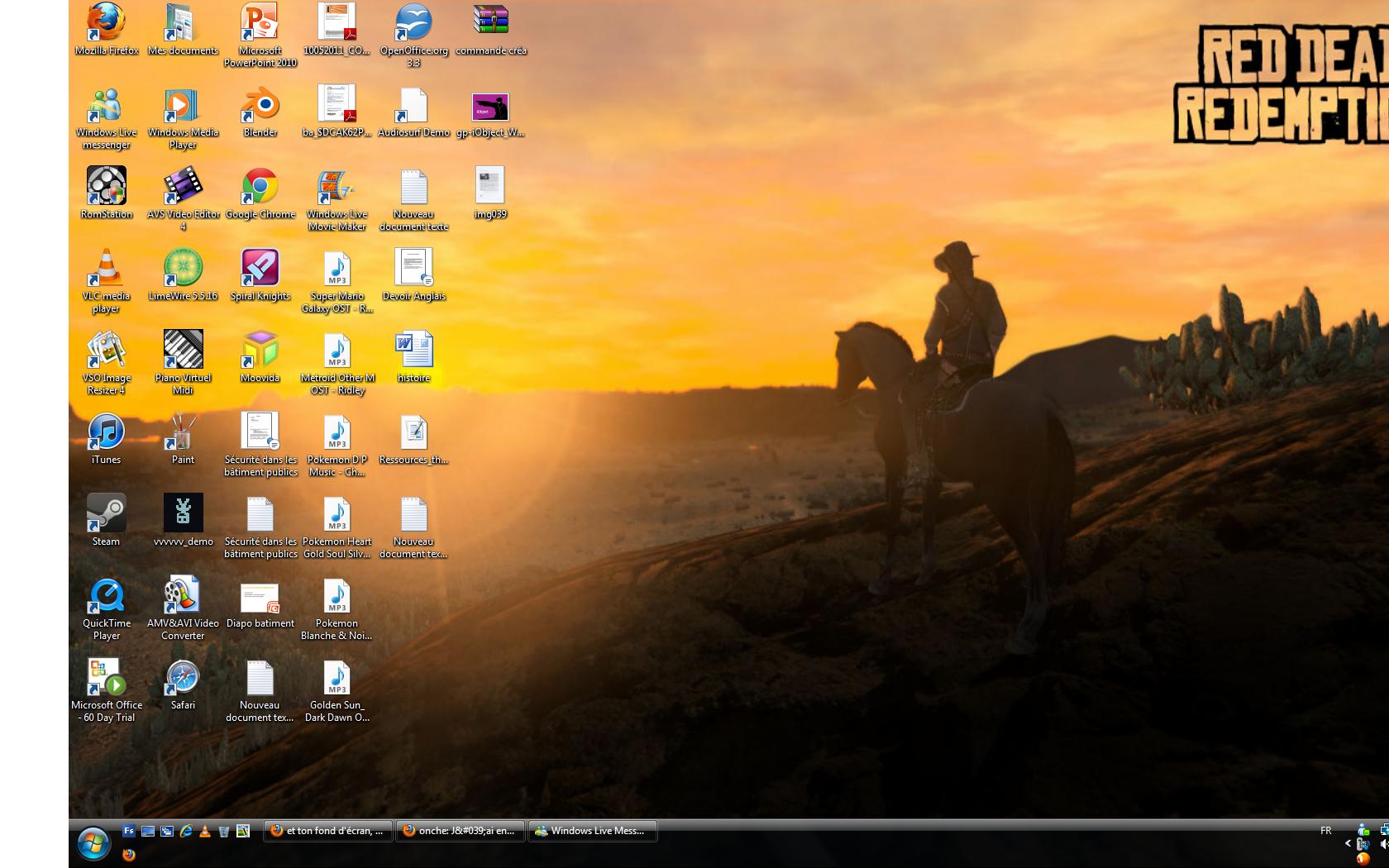Select AMV&AVI Video Converter shortcut
Viewport: 1389px width, 868px height.
click(183, 608)
